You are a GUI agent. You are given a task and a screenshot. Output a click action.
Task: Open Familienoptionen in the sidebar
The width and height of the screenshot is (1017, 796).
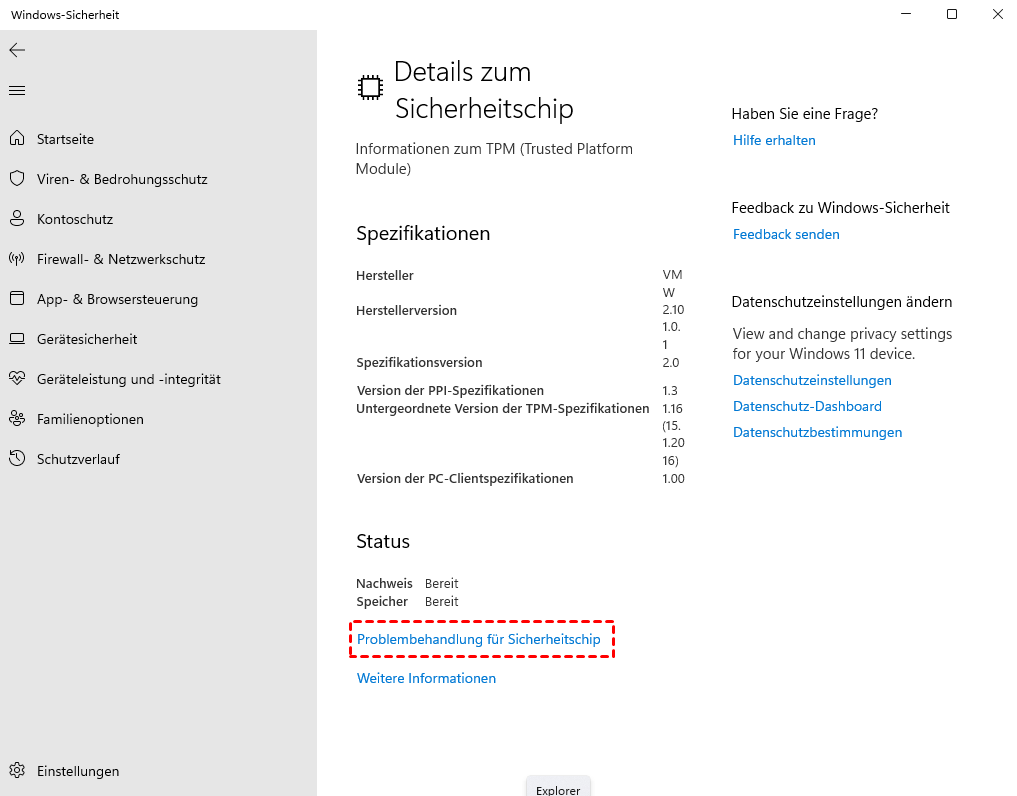click(x=90, y=419)
